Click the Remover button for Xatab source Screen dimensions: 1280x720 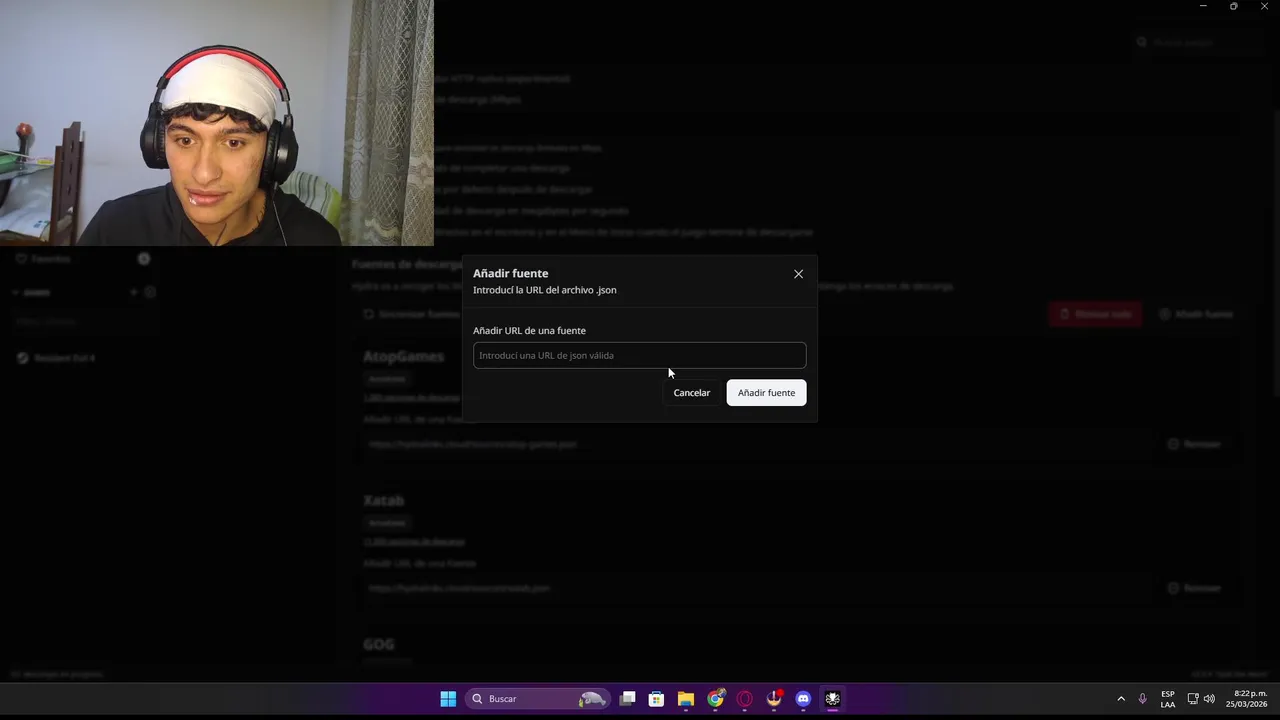coord(1194,588)
